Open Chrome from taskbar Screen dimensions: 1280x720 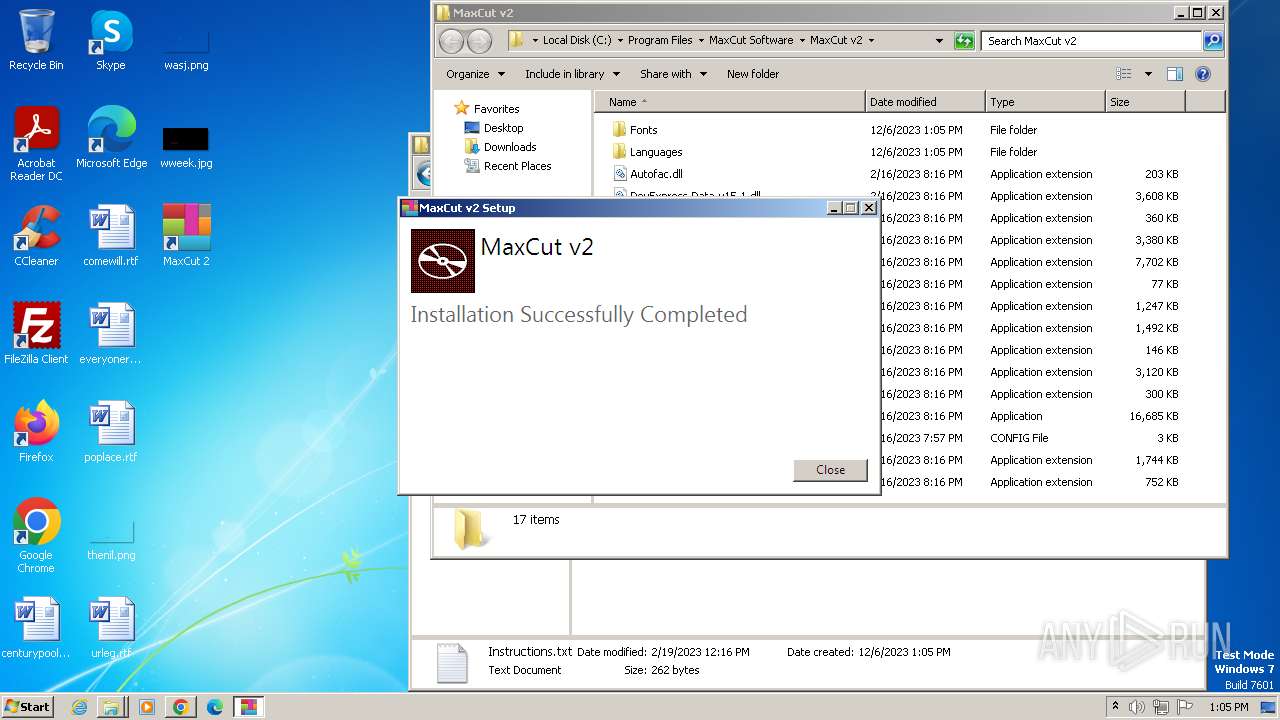point(180,707)
